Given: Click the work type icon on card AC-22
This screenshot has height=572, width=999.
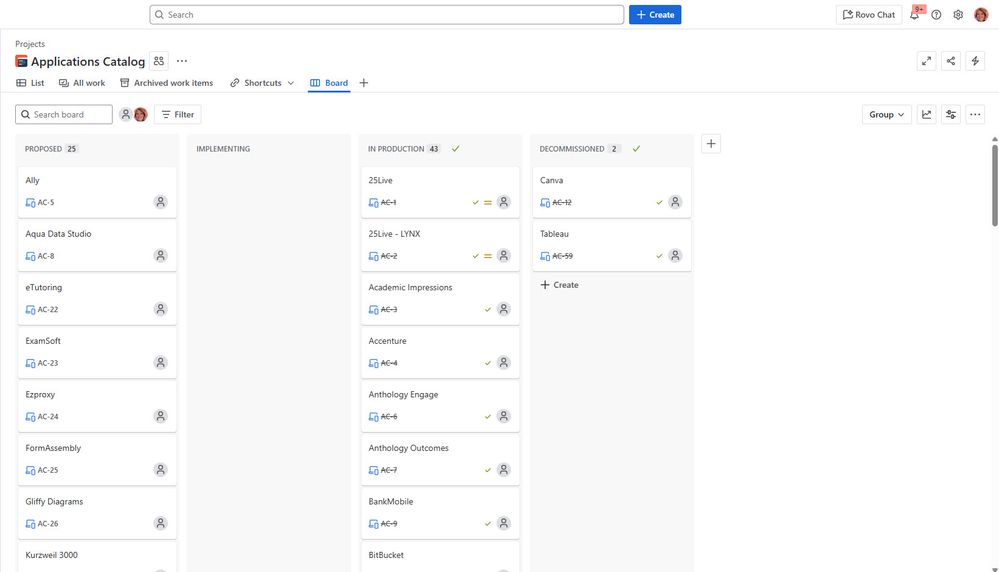Looking at the screenshot, I should (30, 310).
